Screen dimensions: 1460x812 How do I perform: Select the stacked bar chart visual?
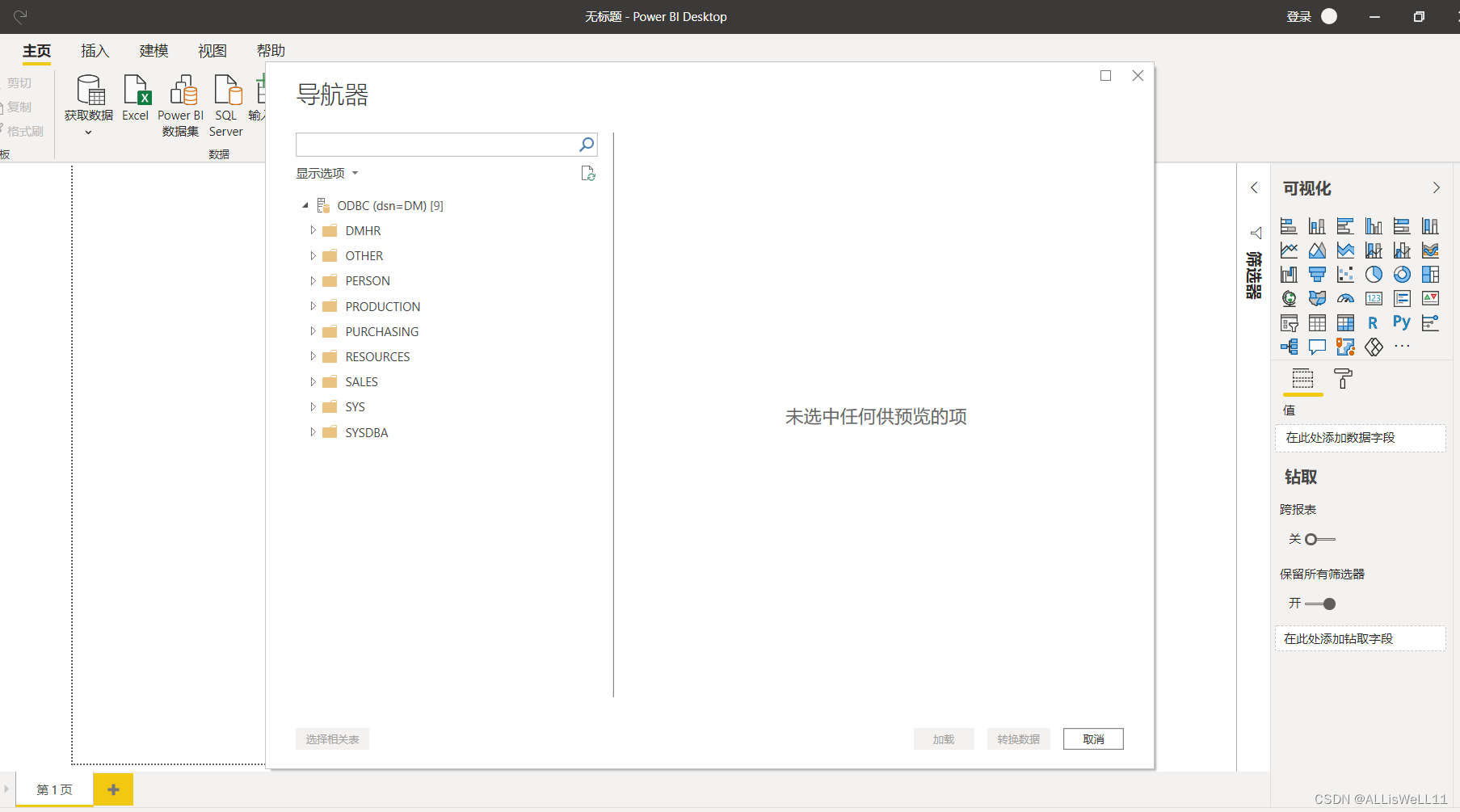[1289, 226]
